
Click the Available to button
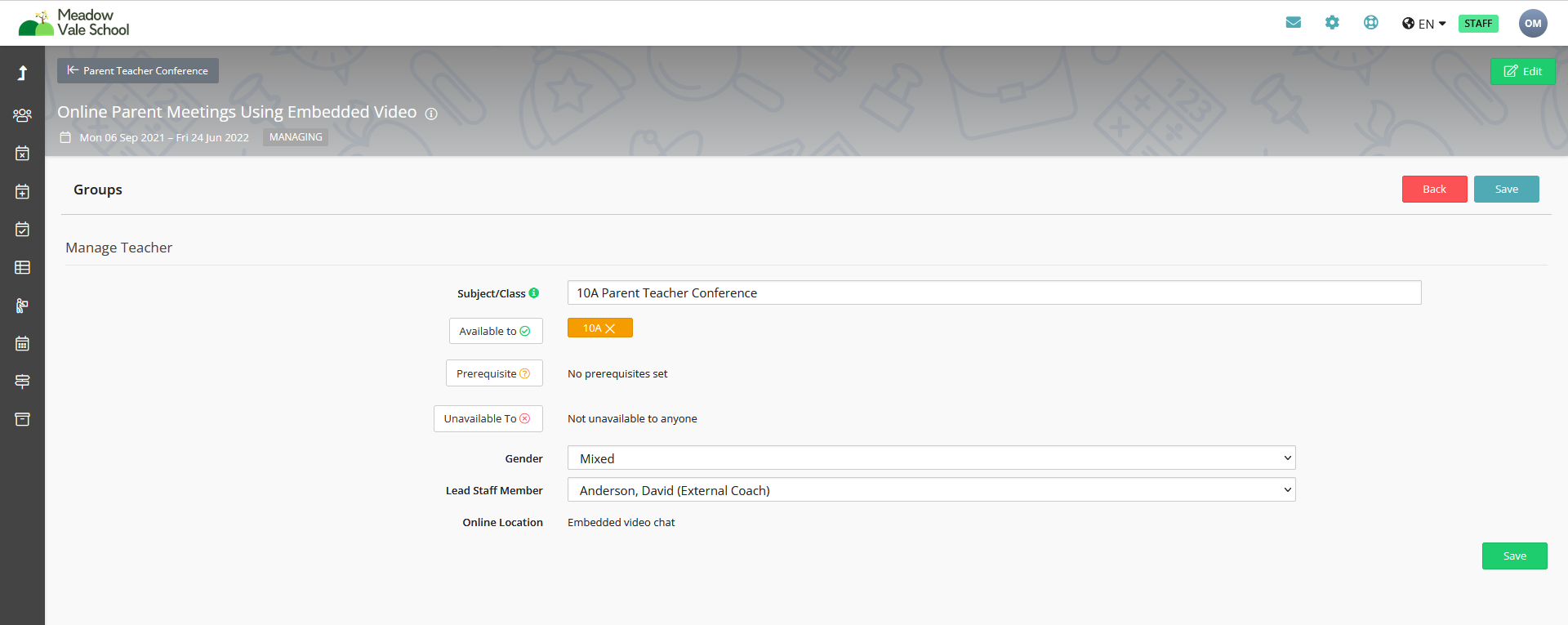coord(495,331)
